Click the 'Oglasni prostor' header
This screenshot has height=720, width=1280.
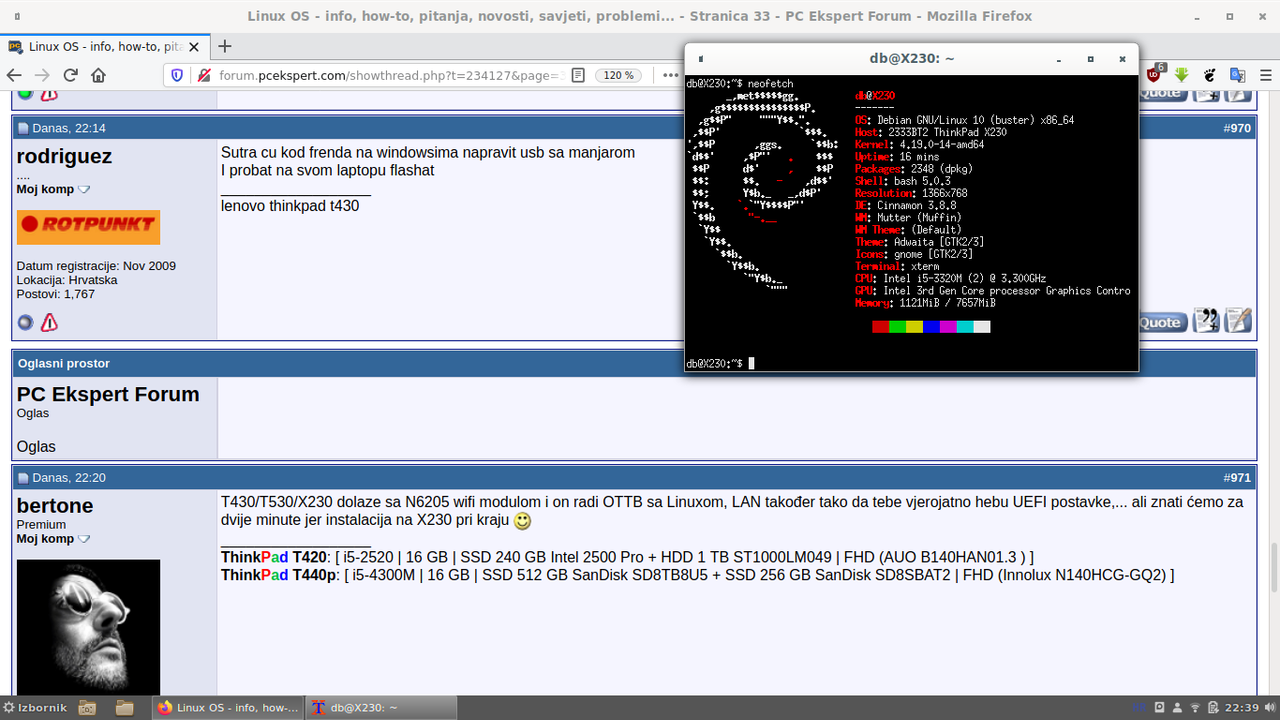[x=63, y=363]
